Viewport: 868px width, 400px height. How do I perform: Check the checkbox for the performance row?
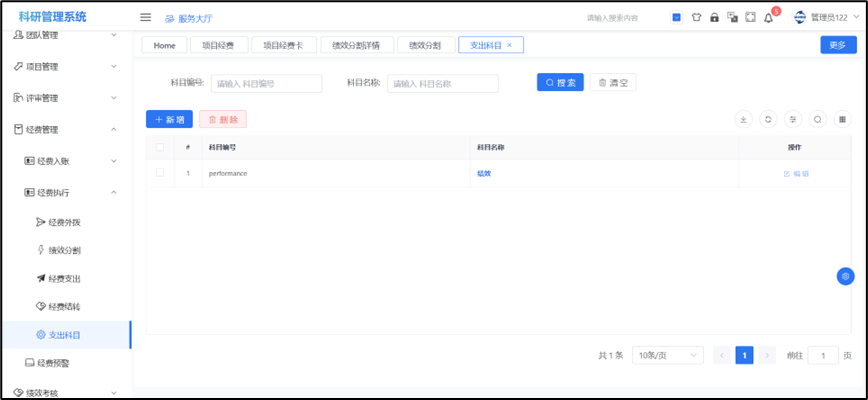pos(160,173)
